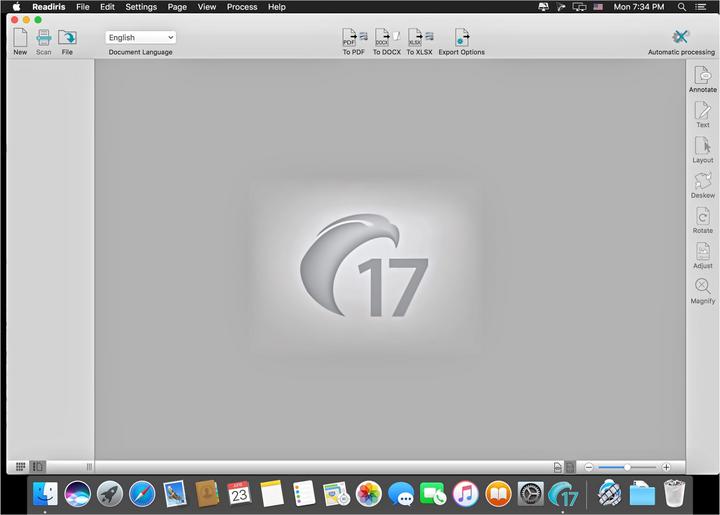Open Trash from the Dock
Image resolution: width=720 pixels, height=515 pixels.
pos(674,494)
